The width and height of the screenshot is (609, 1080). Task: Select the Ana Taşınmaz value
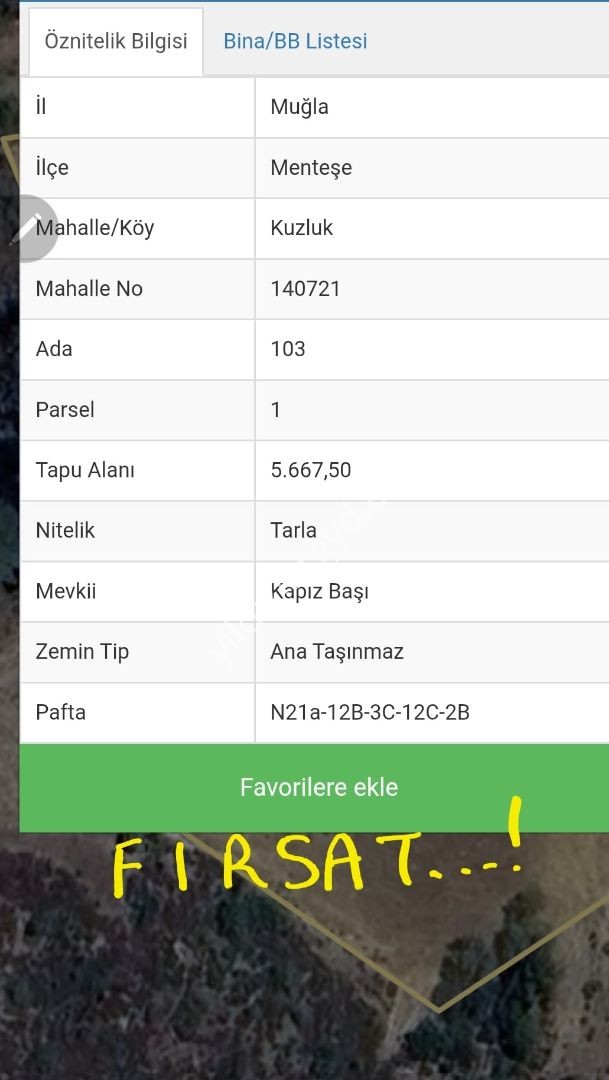337,652
